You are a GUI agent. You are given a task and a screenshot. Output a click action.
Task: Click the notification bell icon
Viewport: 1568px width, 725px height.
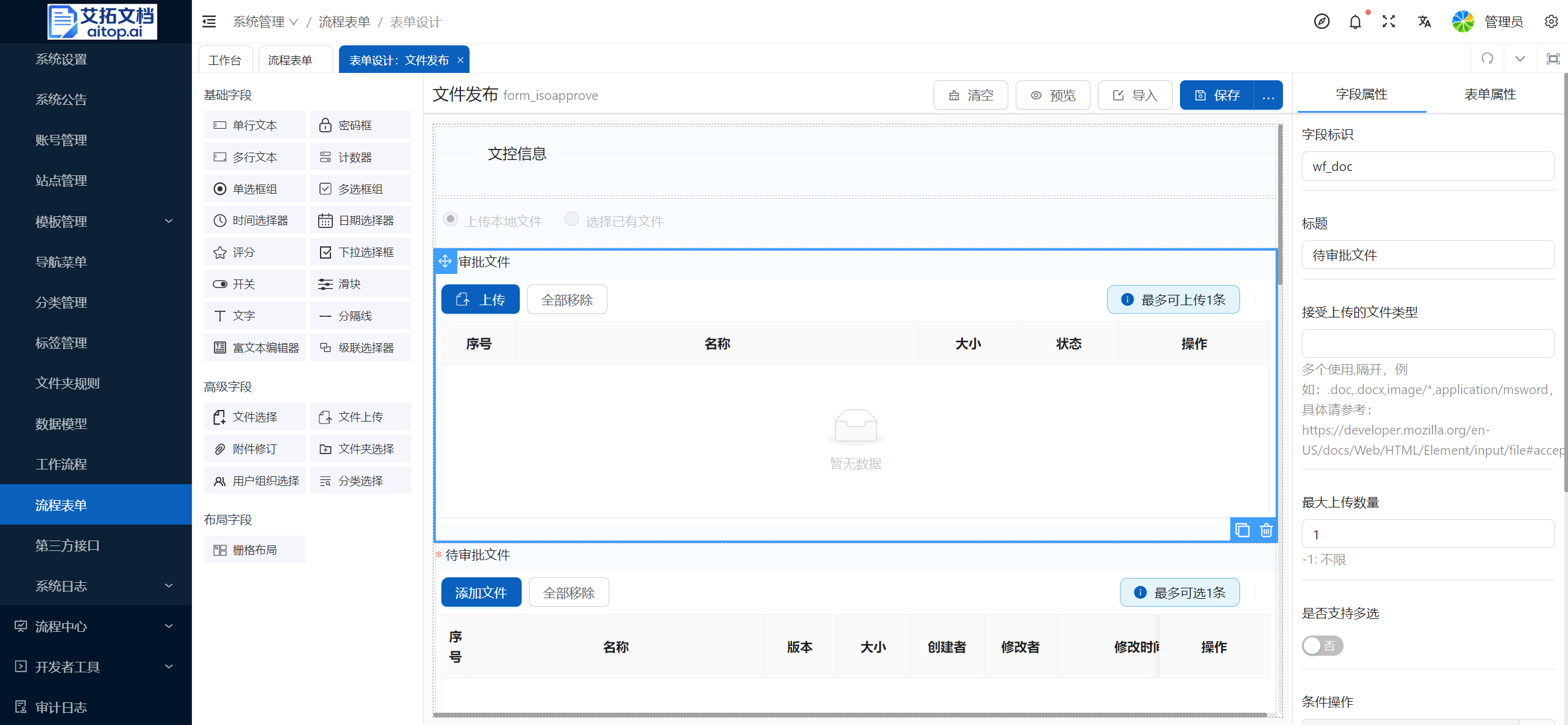tap(1355, 22)
